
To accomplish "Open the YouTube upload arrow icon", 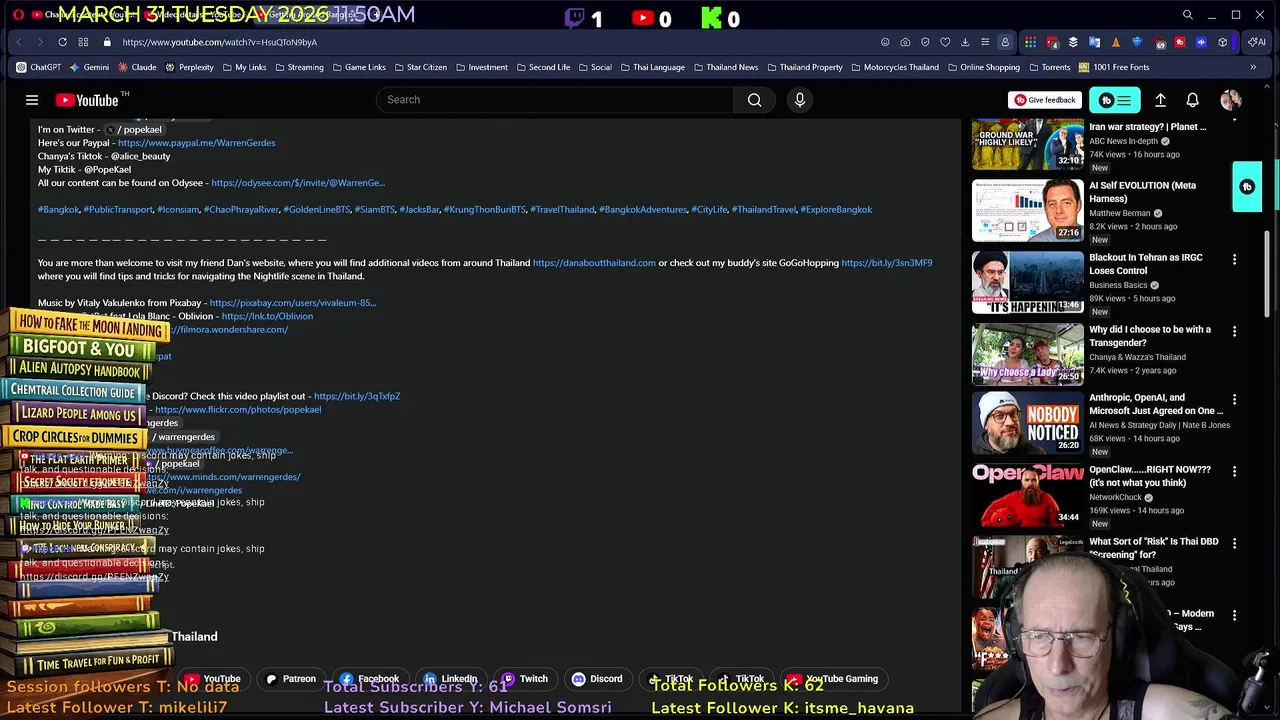I will (x=1160, y=100).
